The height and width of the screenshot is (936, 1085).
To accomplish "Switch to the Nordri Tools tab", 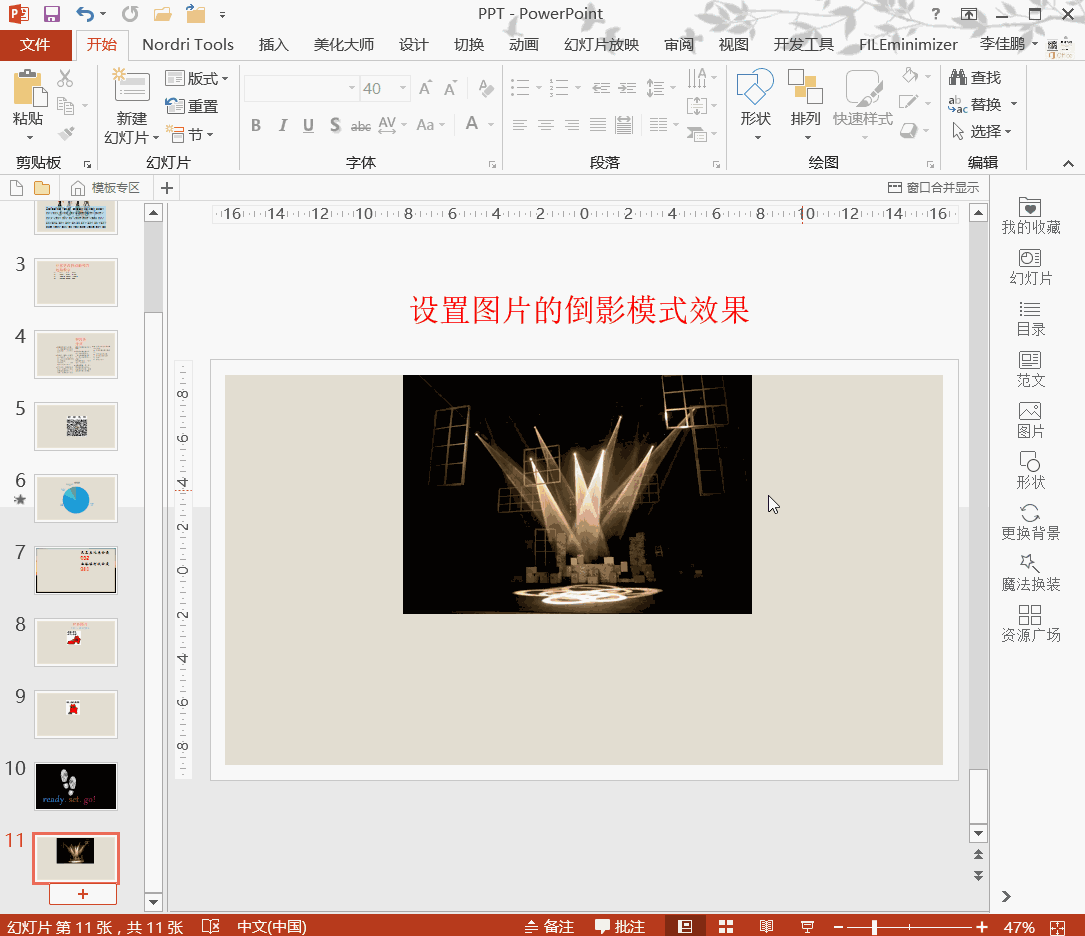I will pyautogui.click(x=188, y=44).
